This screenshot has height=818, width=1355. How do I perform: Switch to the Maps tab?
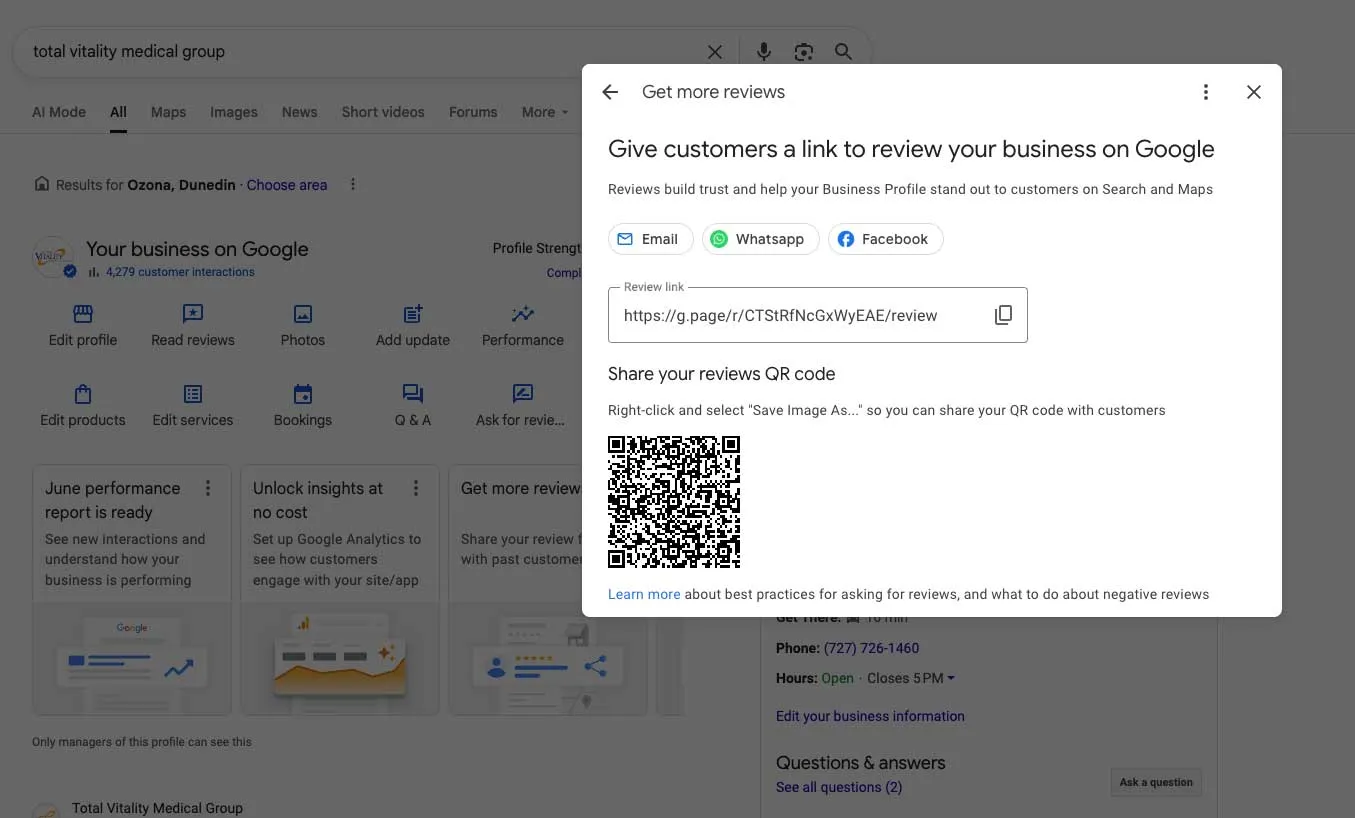(x=168, y=112)
